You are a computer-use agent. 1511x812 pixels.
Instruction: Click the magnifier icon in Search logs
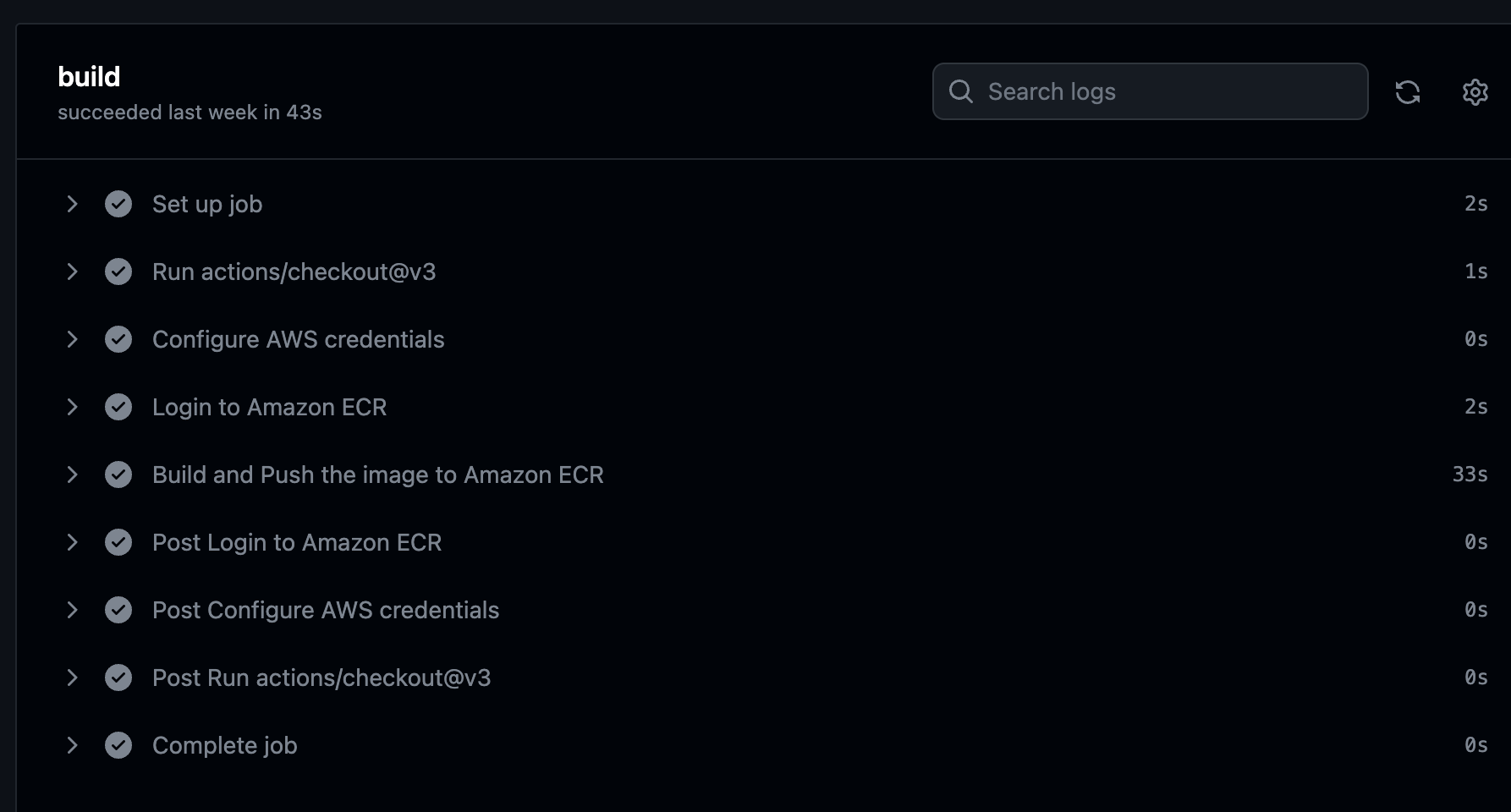[x=961, y=91]
